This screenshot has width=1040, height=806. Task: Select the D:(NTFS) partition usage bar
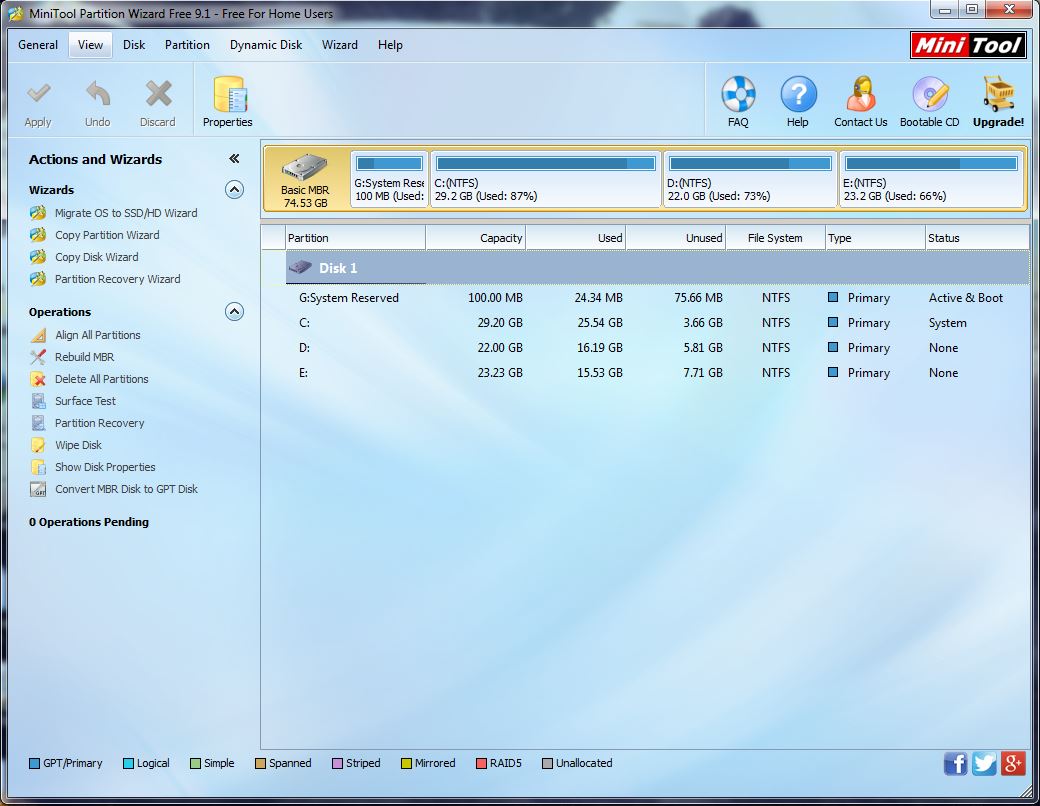[x=750, y=163]
